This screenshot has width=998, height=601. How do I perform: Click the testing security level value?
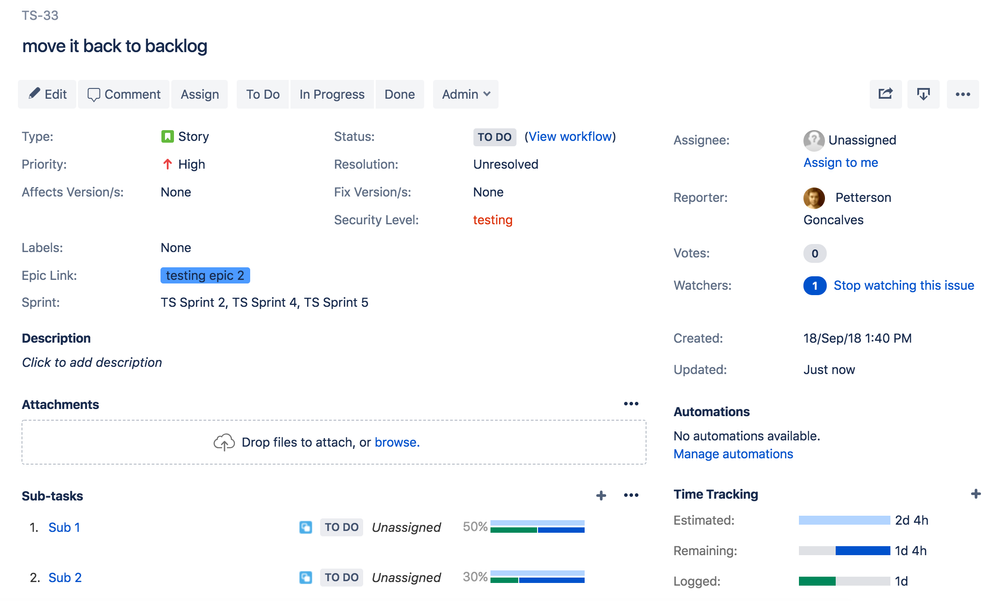pos(493,220)
